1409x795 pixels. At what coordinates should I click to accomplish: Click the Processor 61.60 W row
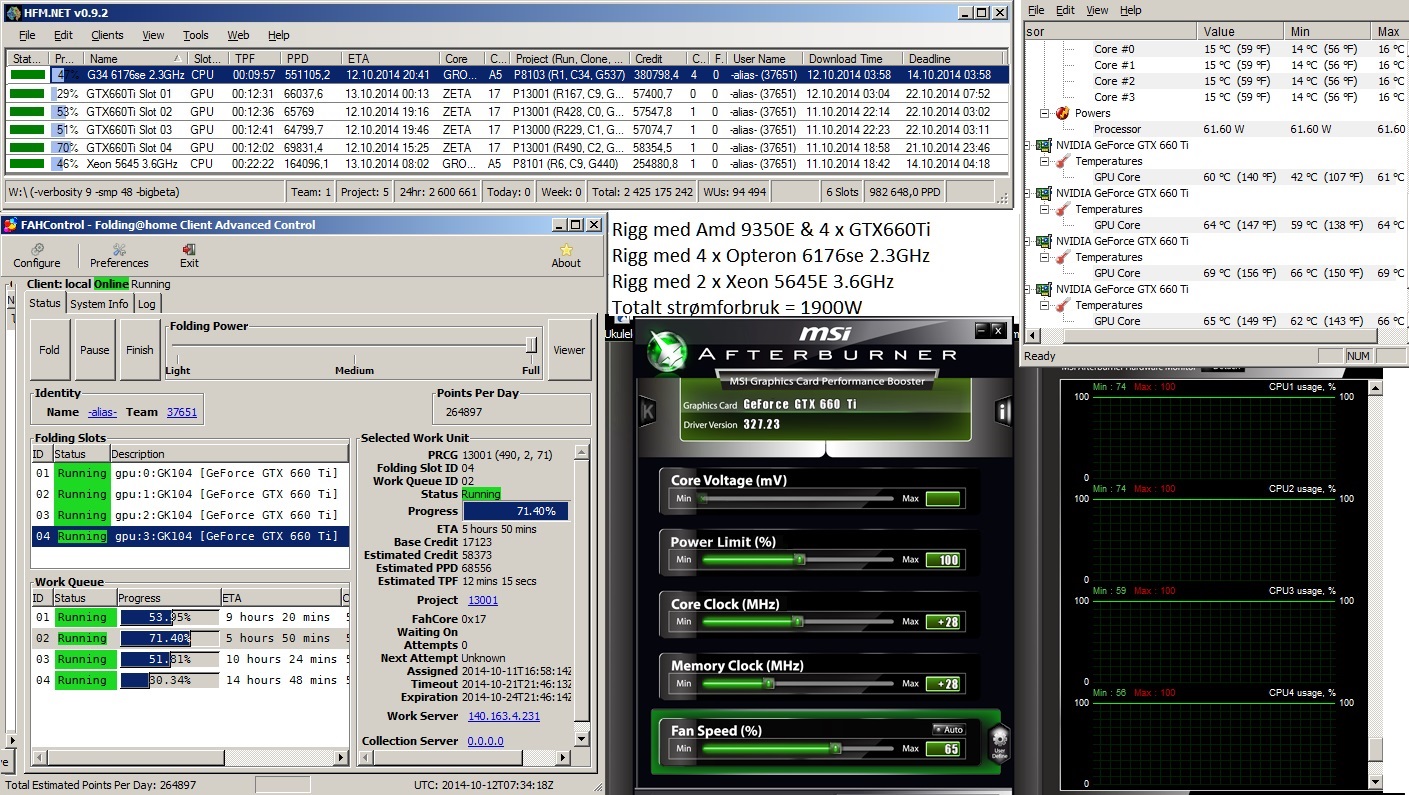click(x=1215, y=129)
